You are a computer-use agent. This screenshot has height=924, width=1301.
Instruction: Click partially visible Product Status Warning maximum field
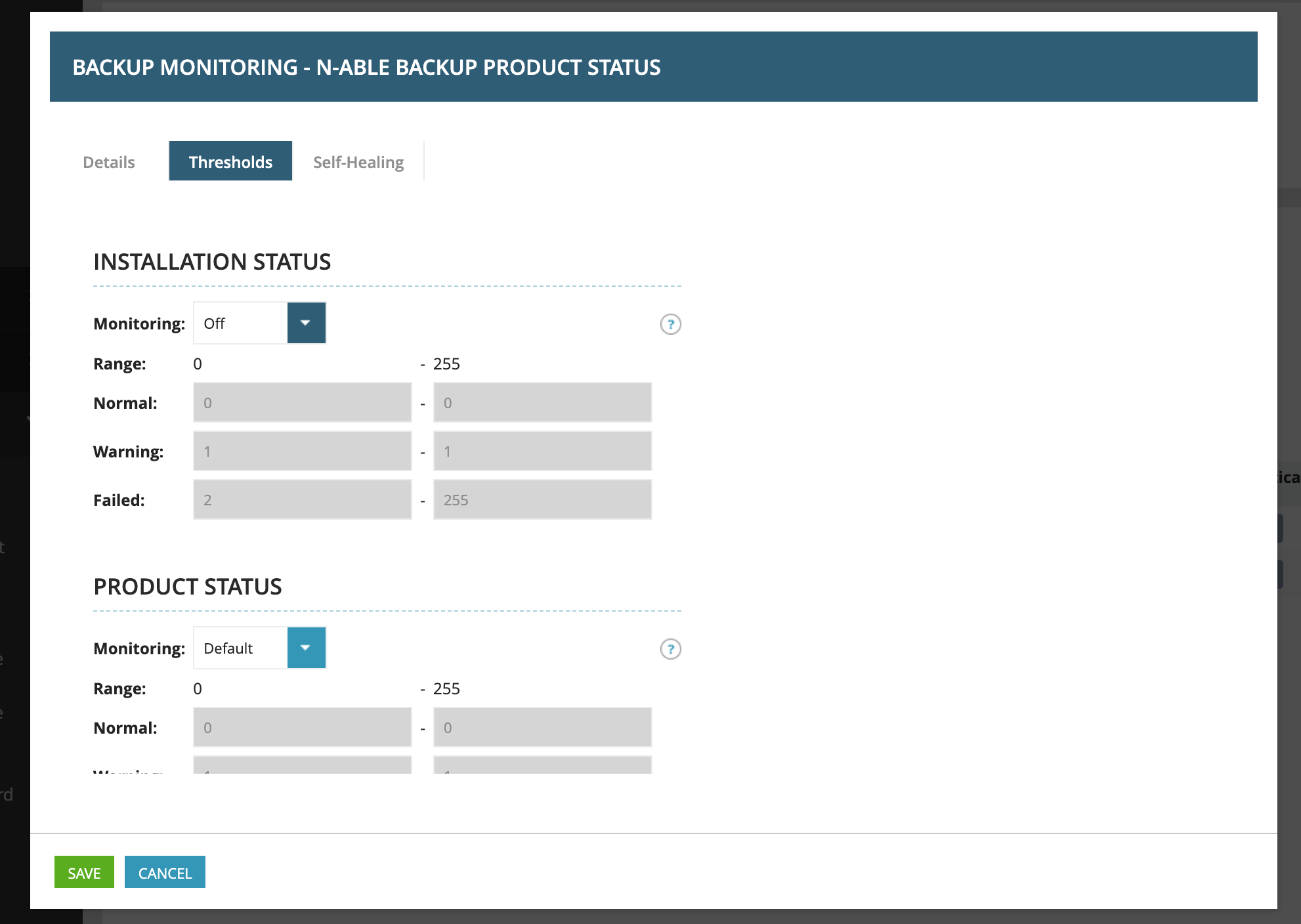[542, 765]
